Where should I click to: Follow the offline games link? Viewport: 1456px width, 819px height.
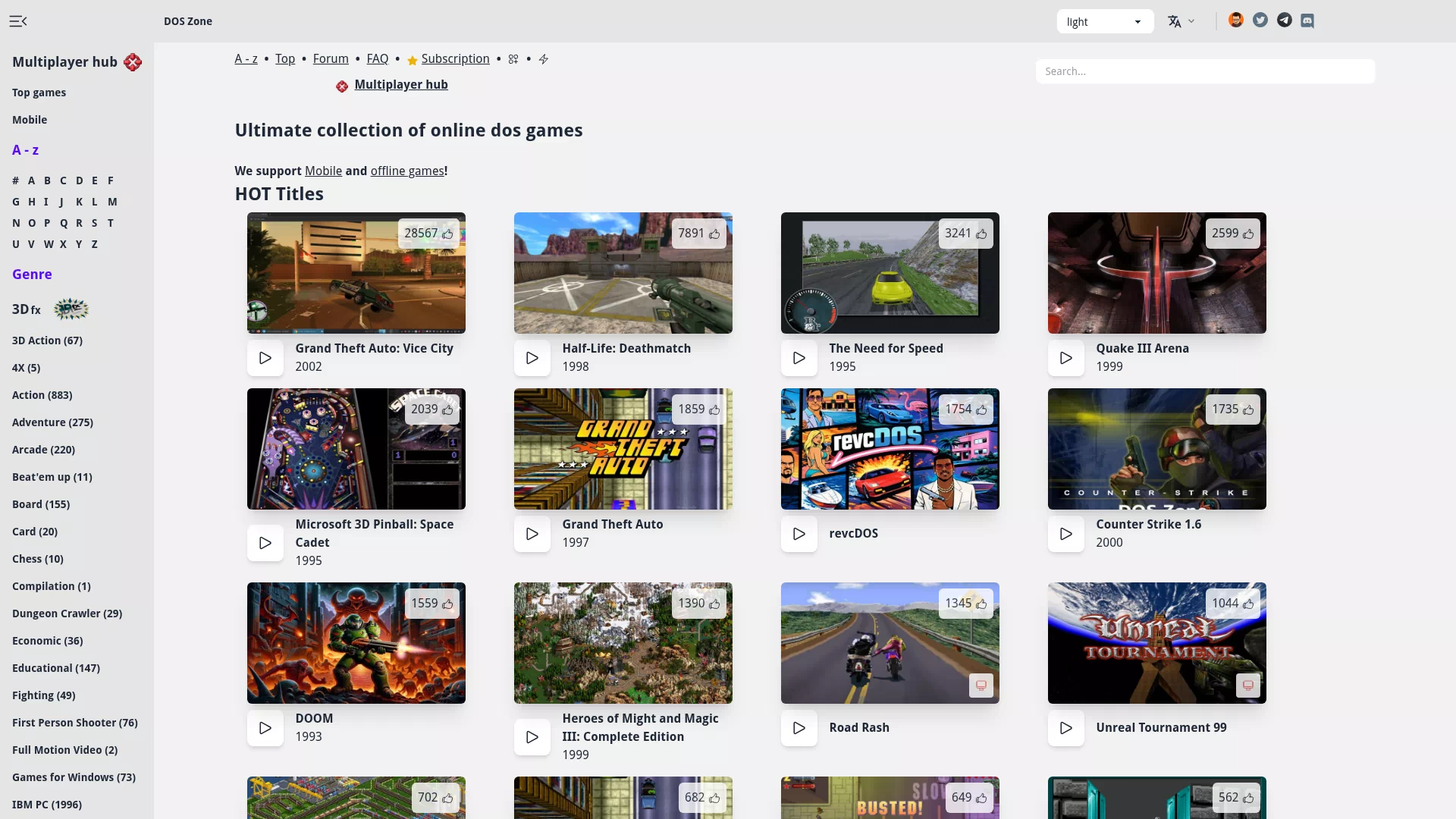point(407,171)
